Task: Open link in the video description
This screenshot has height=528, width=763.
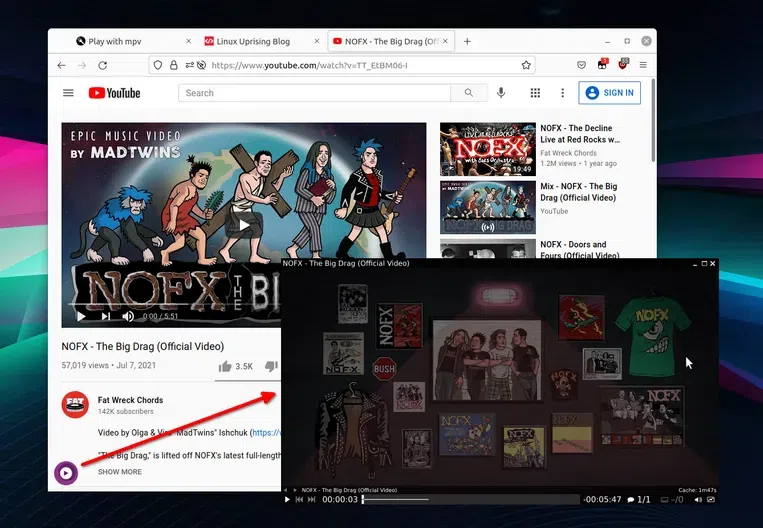Action: coord(266,433)
